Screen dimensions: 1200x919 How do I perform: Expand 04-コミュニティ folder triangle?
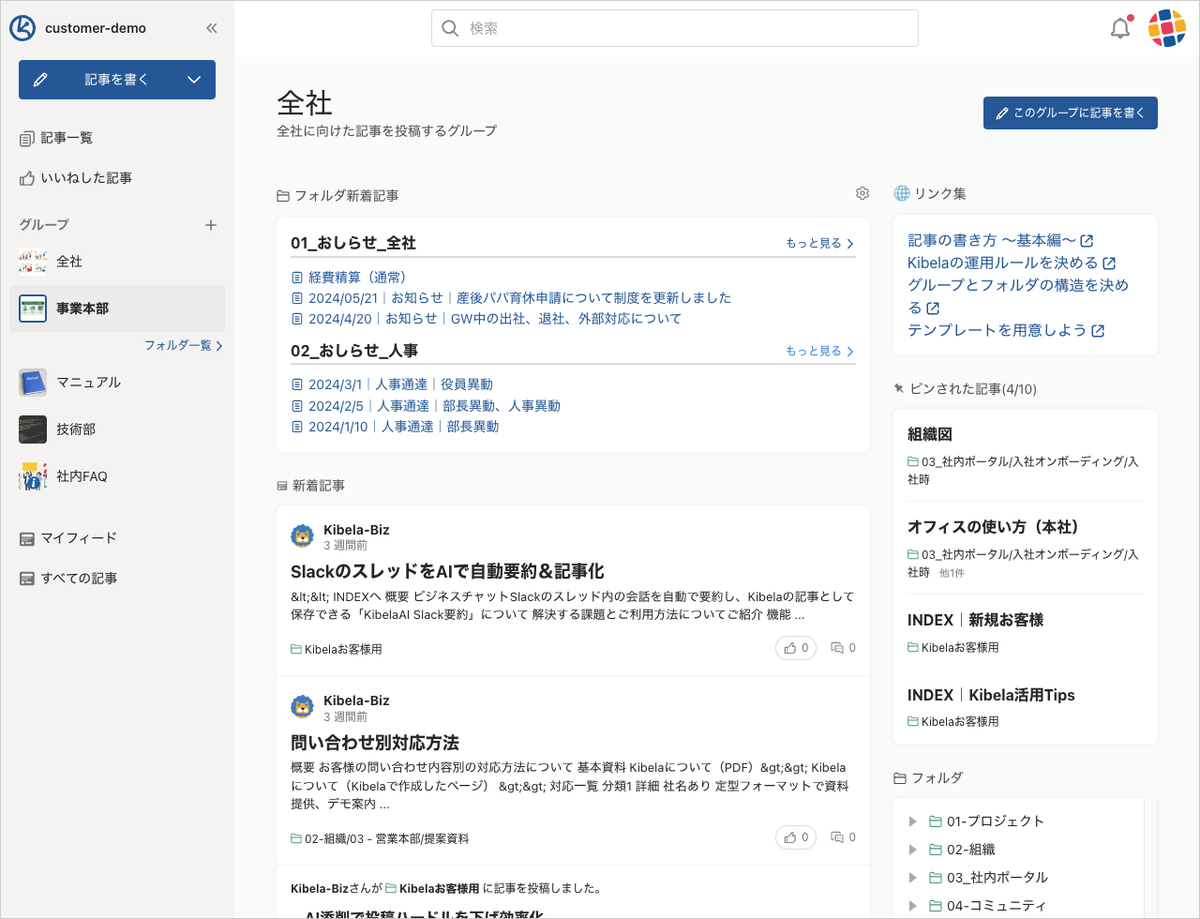pos(912,906)
